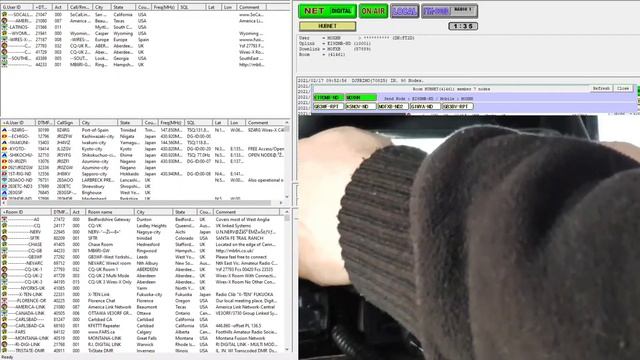This screenshot has height=360, width=640.
Task: Sort room list by Act column header
Action: tap(78, 212)
